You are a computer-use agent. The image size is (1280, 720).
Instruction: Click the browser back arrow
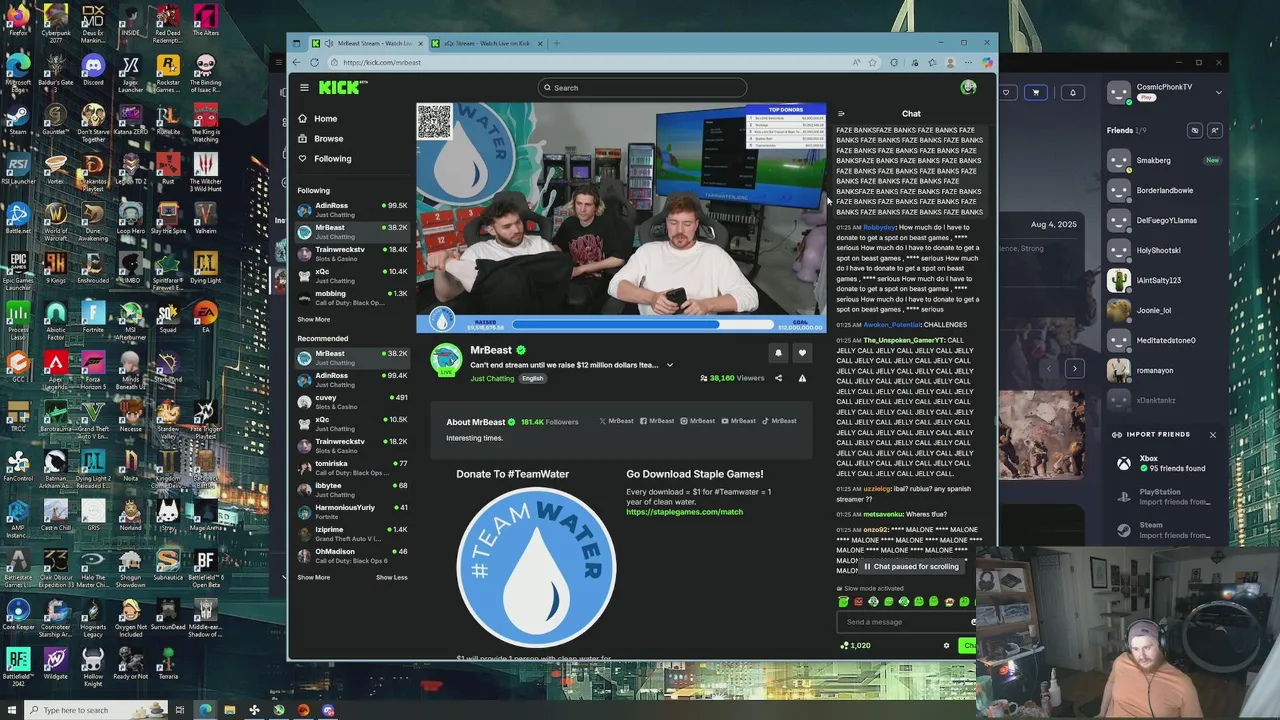pyautogui.click(x=296, y=62)
